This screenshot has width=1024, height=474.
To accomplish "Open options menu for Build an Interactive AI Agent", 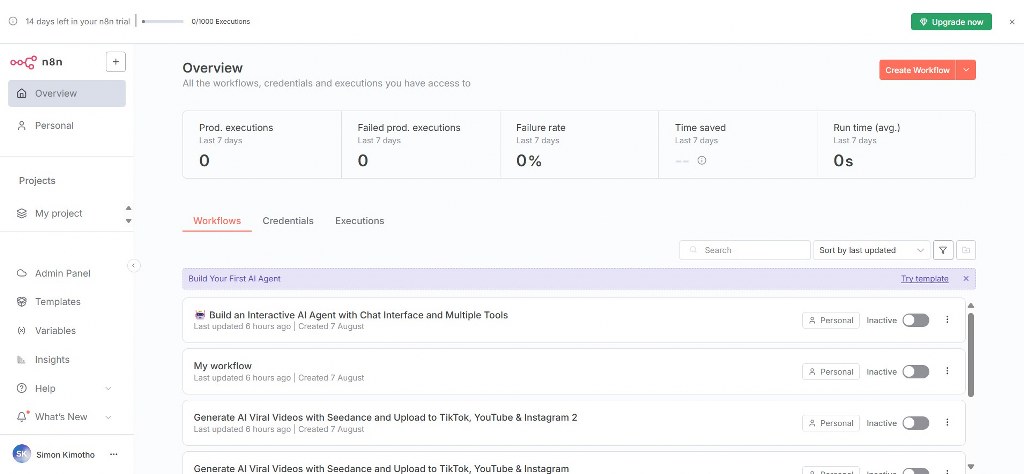I will pyautogui.click(x=948, y=320).
